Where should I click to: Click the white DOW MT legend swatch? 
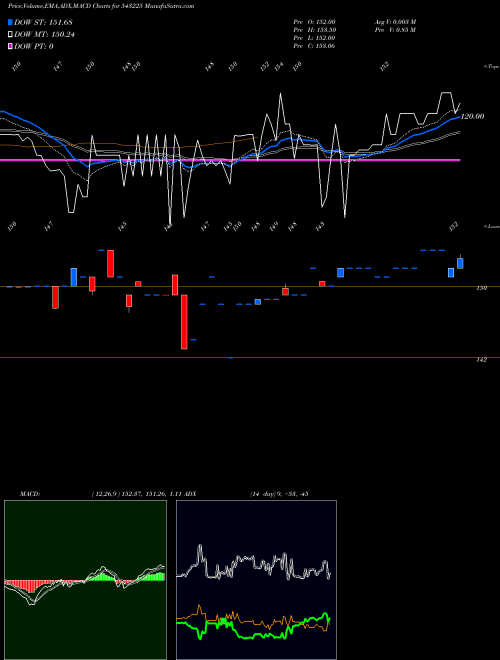(x=10, y=35)
